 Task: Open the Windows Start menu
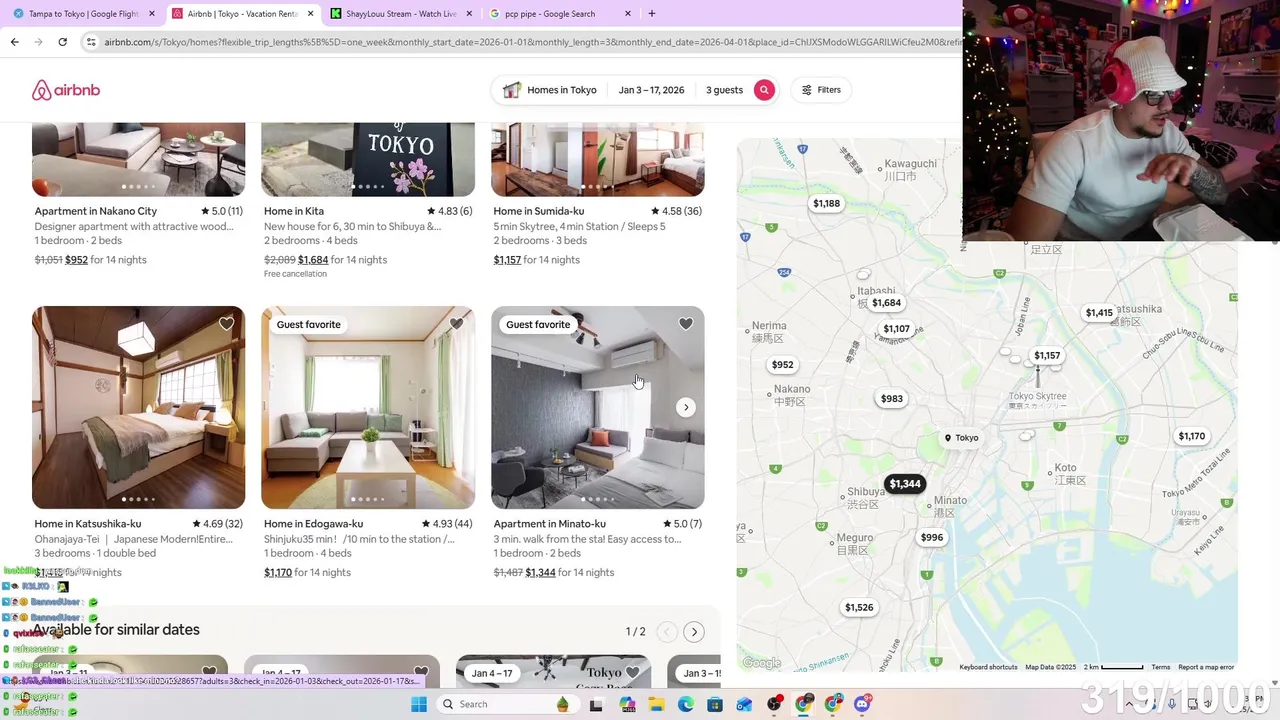(x=419, y=704)
